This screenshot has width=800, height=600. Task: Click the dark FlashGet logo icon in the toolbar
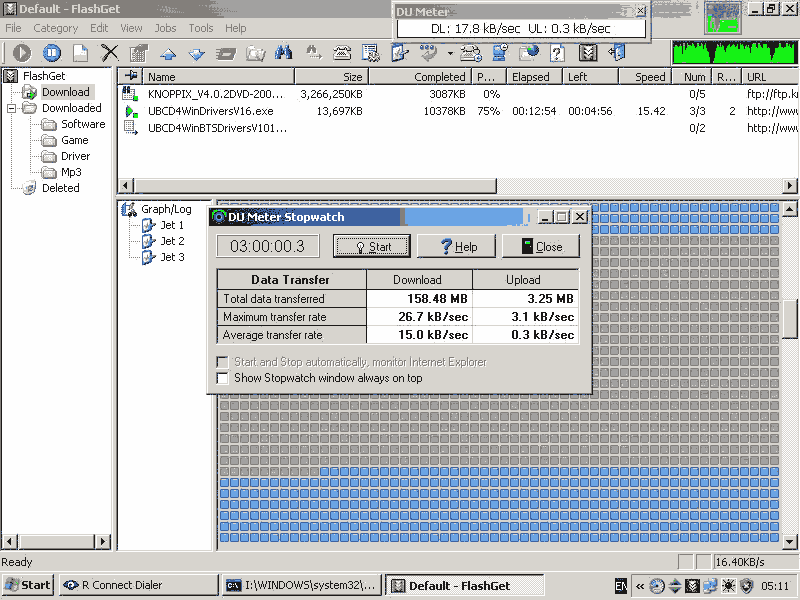(x=588, y=53)
